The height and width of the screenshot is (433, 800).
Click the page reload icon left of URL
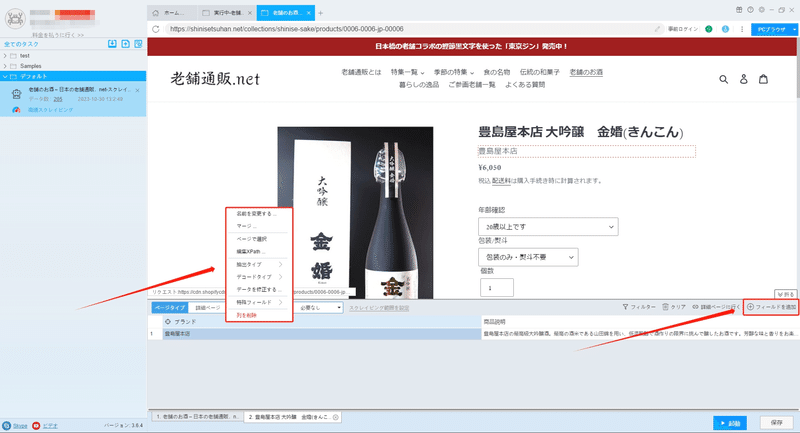click(156, 29)
